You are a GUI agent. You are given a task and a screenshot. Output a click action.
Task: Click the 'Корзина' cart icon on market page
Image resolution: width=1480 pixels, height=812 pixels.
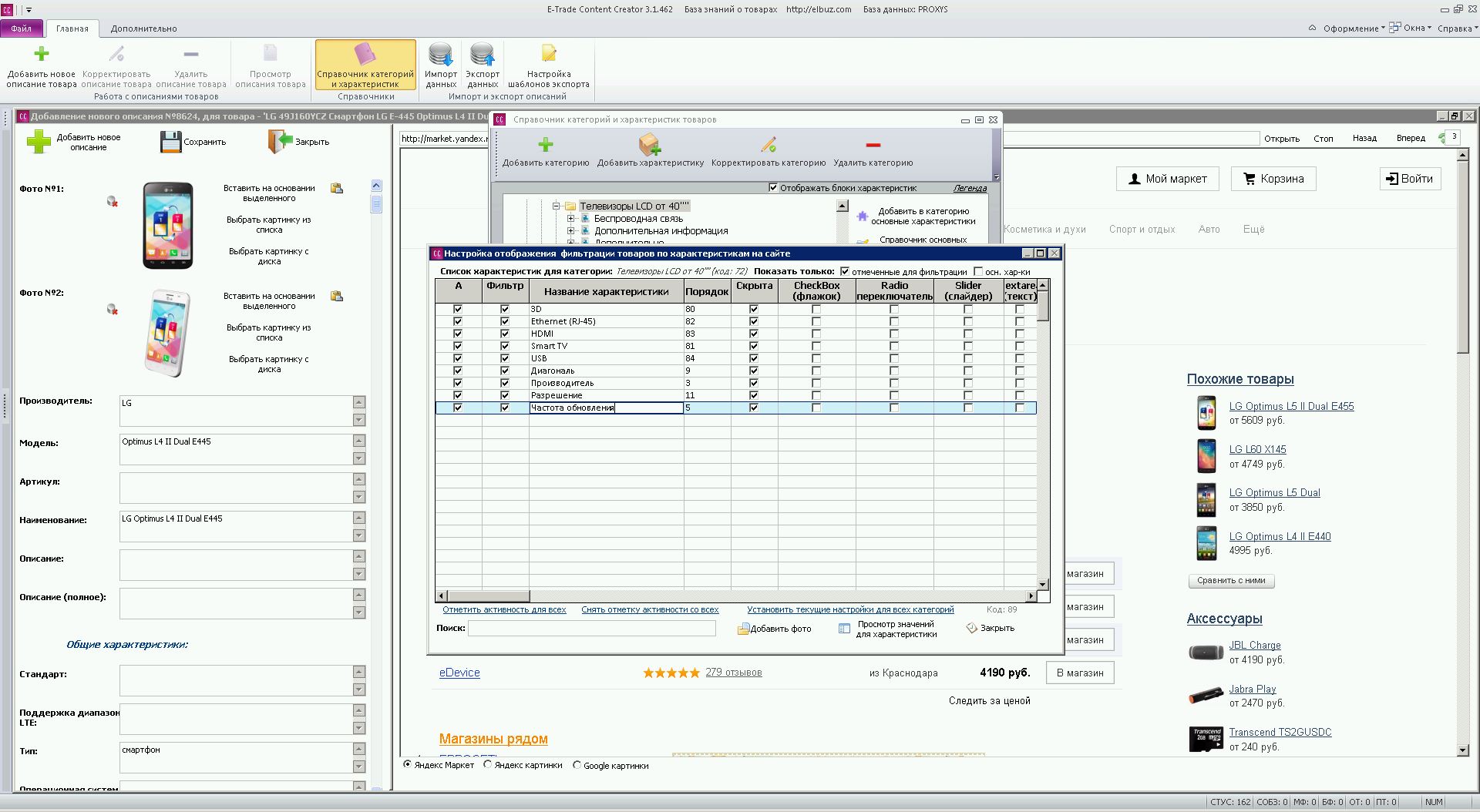tap(1250, 179)
